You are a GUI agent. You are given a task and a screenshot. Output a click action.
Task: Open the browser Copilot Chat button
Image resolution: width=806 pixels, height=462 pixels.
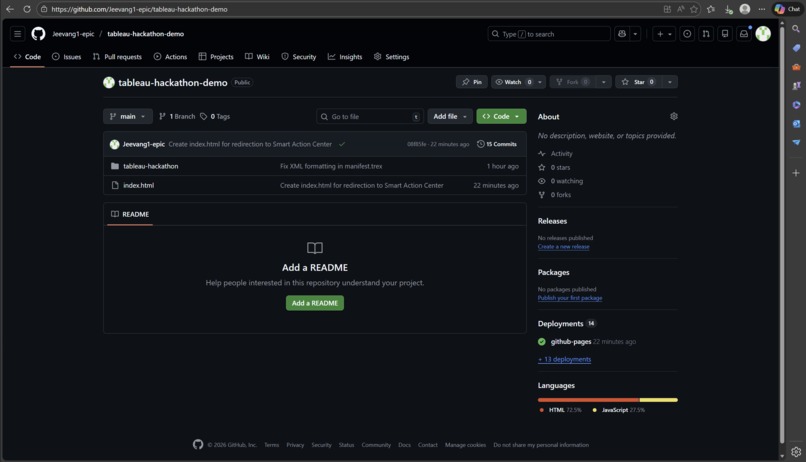click(787, 9)
